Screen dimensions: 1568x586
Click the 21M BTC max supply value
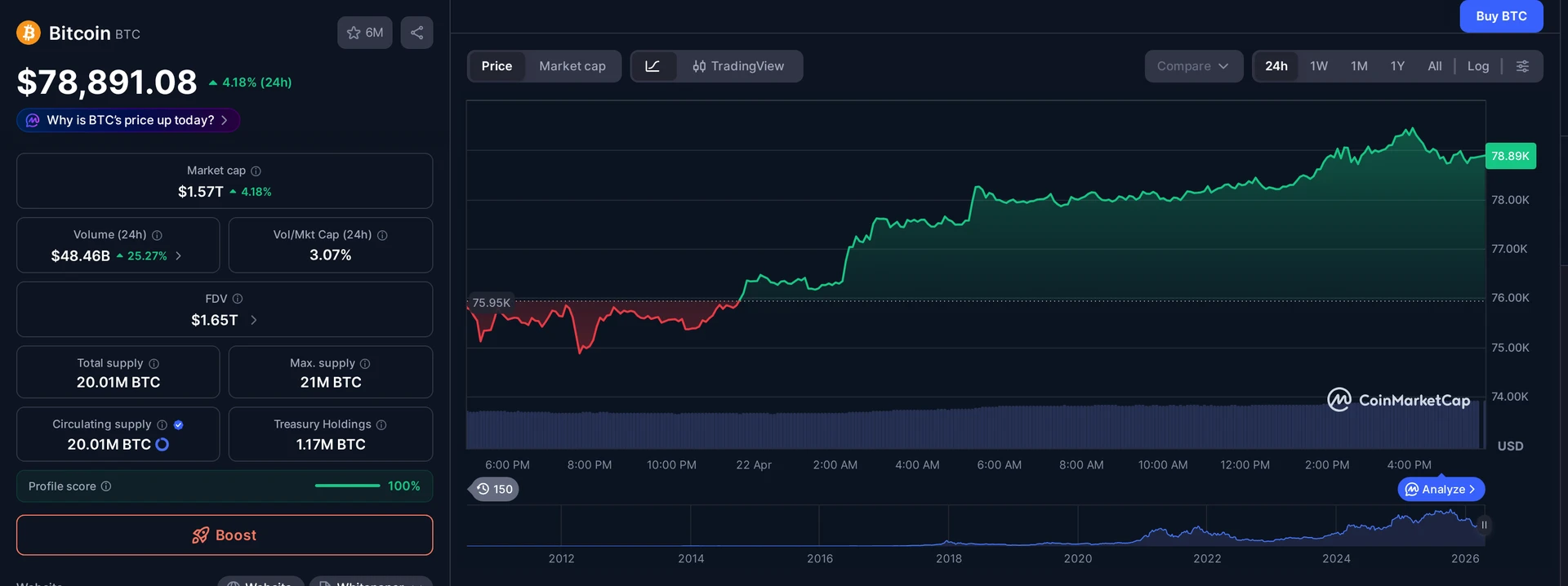(331, 383)
